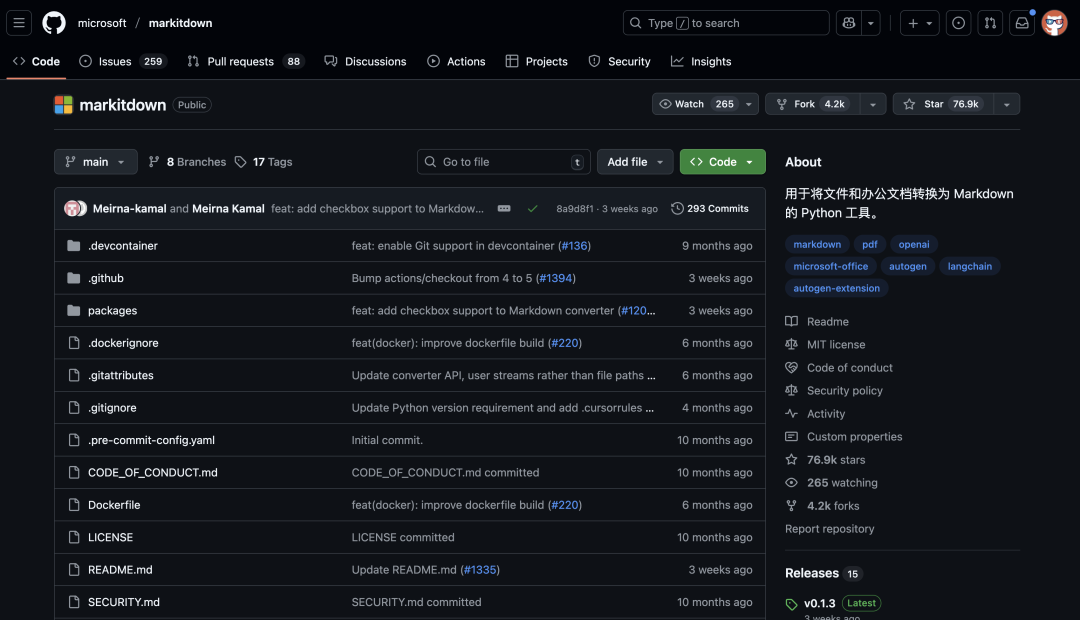Click the Activity pulse icon
Viewport: 1080px width, 620px height.
click(791, 414)
